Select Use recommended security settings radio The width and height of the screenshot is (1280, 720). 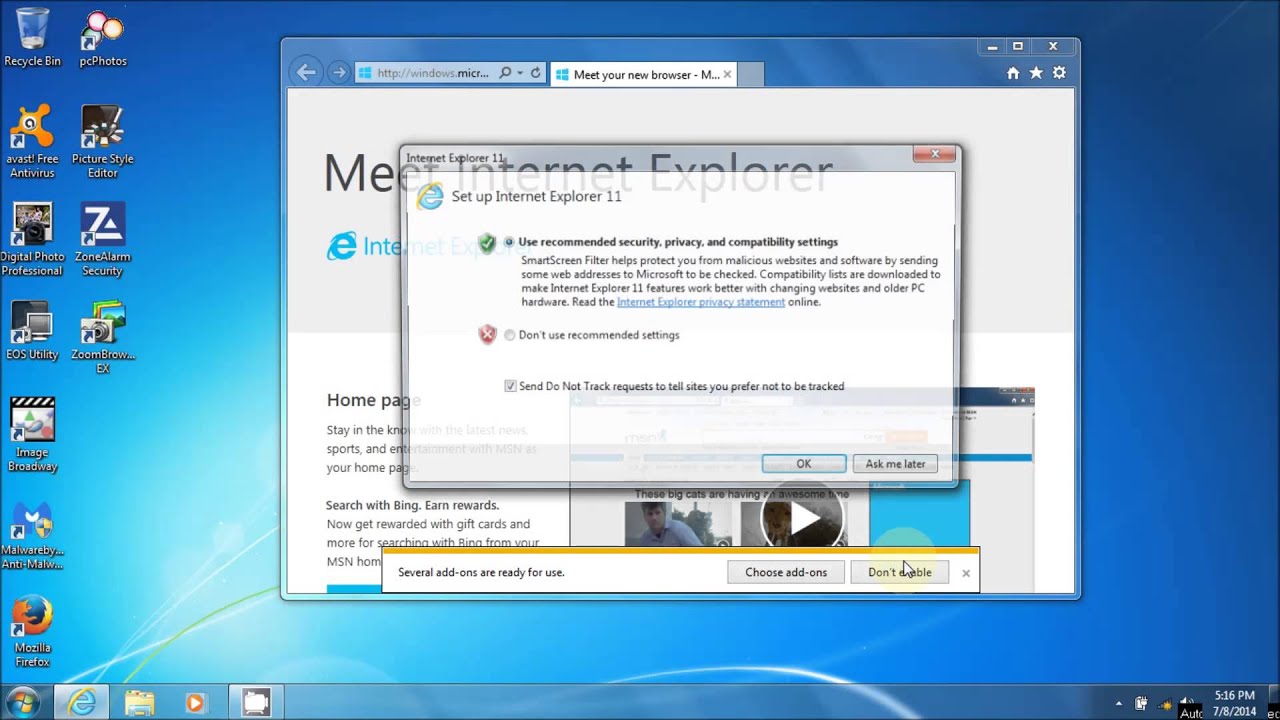510,242
